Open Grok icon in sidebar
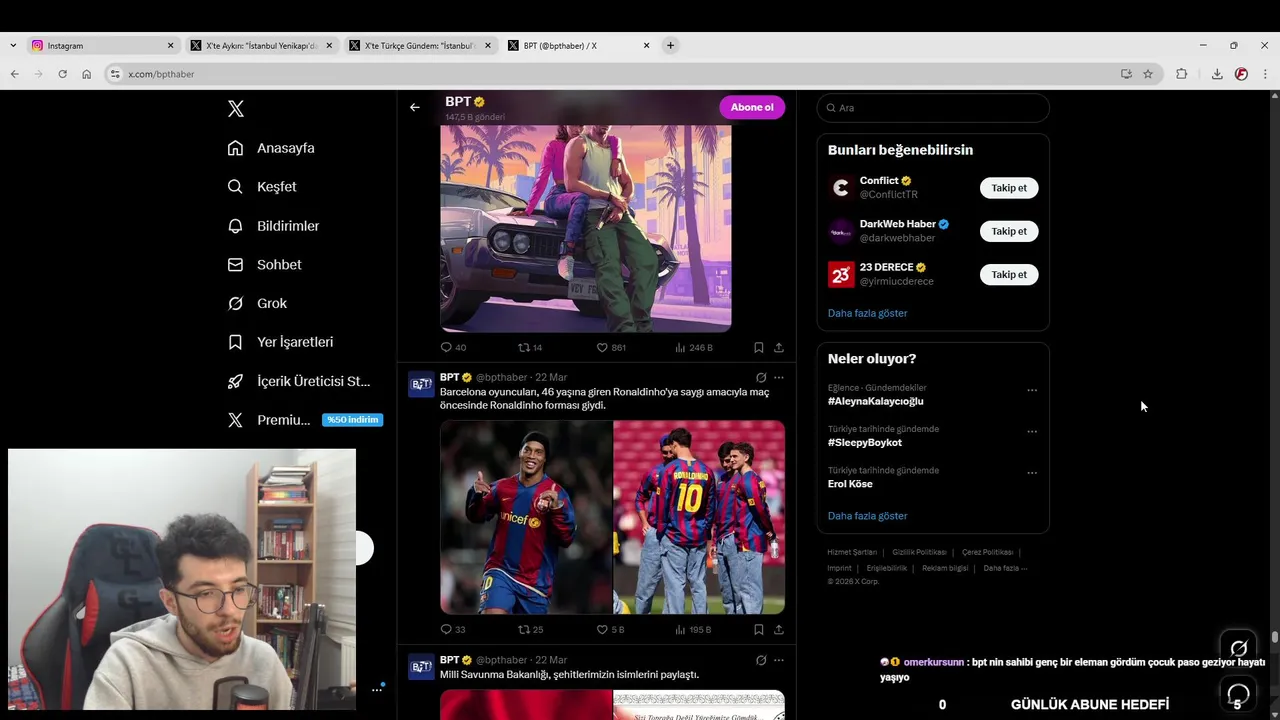The height and width of the screenshot is (720, 1280). tap(235, 303)
